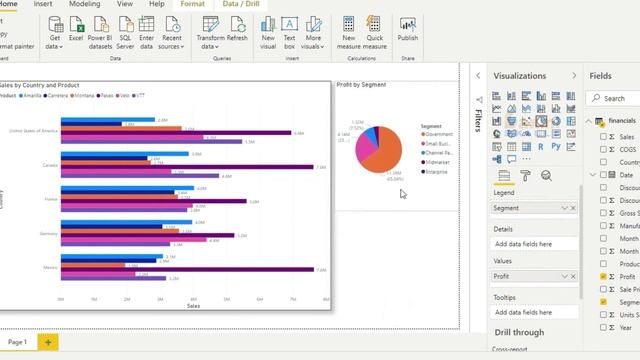Select the Page 1 tab
Viewport: 640px width, 360px height.
click(x=18, y=342)
